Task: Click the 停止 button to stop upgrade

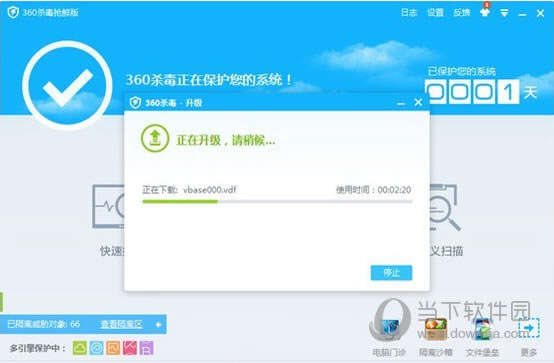Action: (391, 273)
